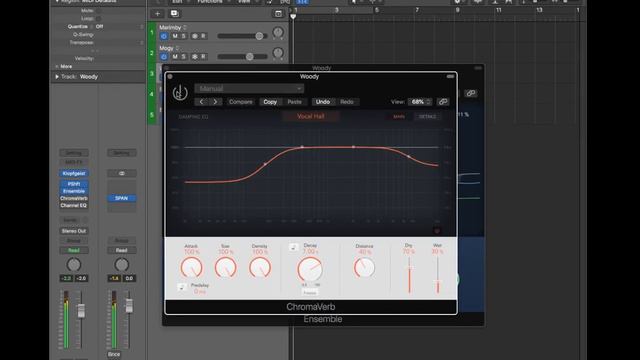Open the Manual preset dropdown

pyautogui.click(x=249, y=89)
